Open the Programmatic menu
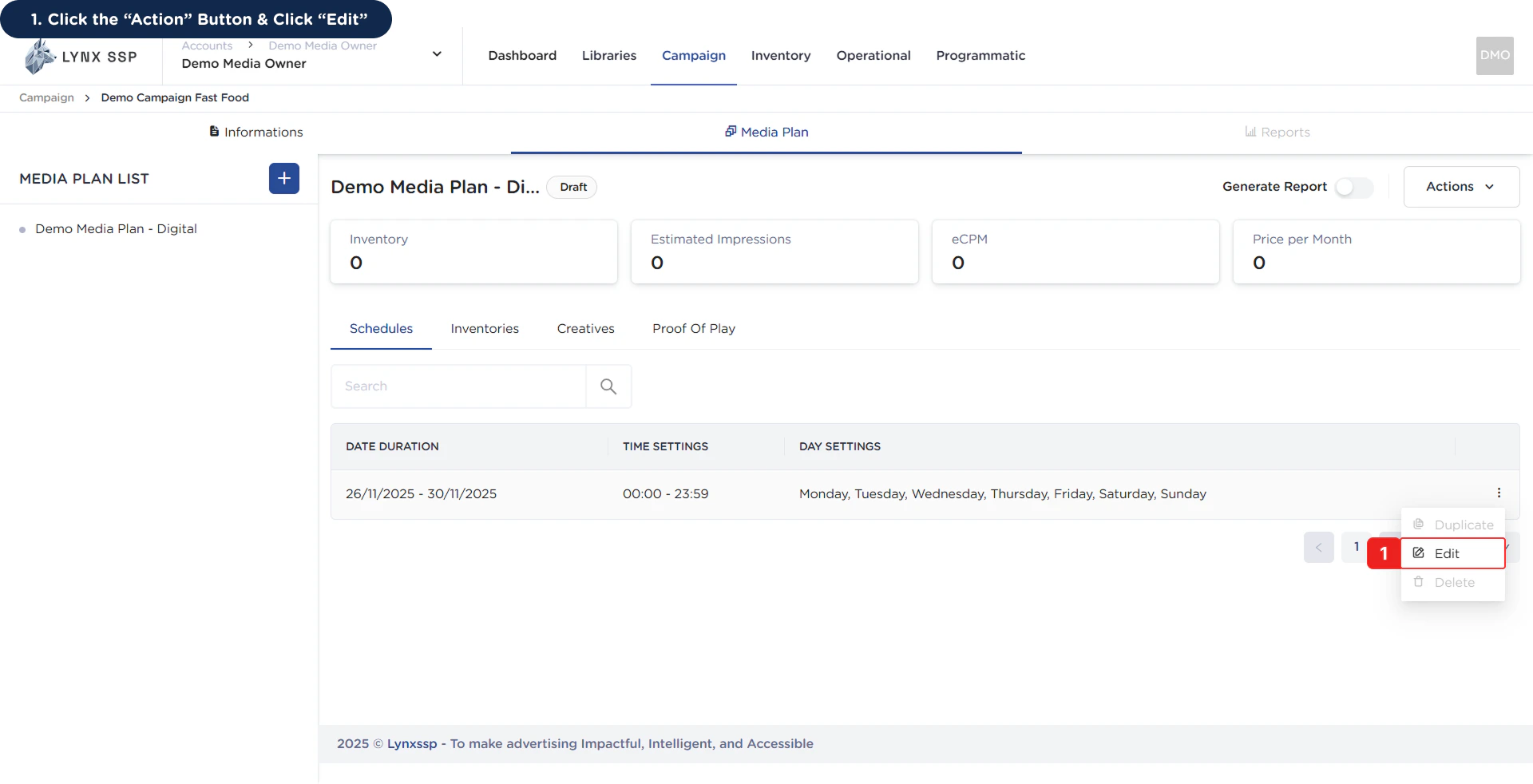Image resolution: width=1533 pixels, height=784 pixels. [980, 56]
